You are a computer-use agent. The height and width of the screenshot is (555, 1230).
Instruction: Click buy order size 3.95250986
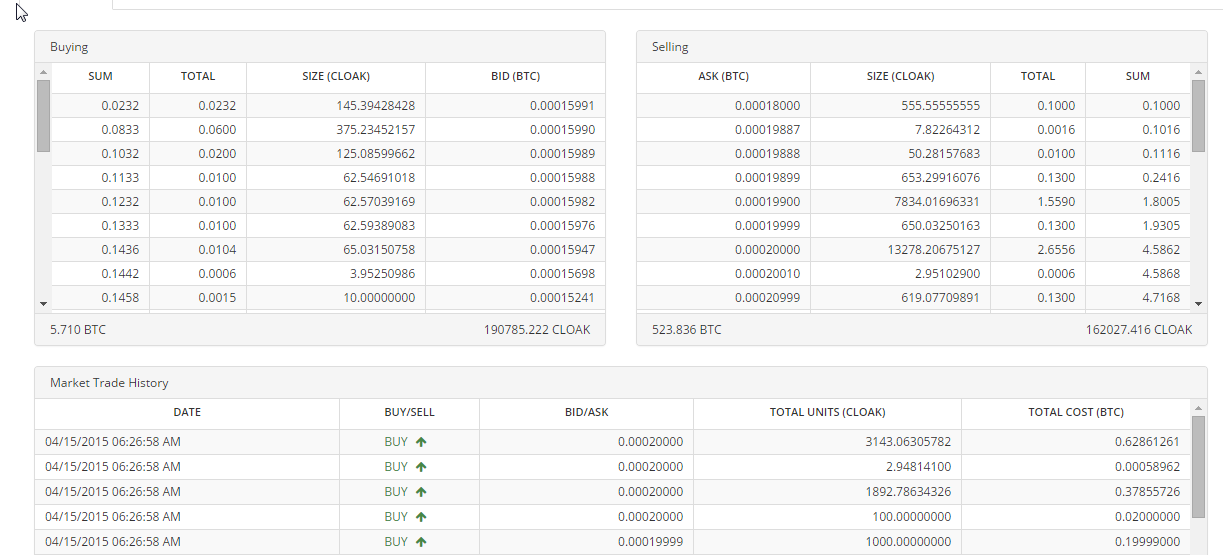[x=383, y=273]
